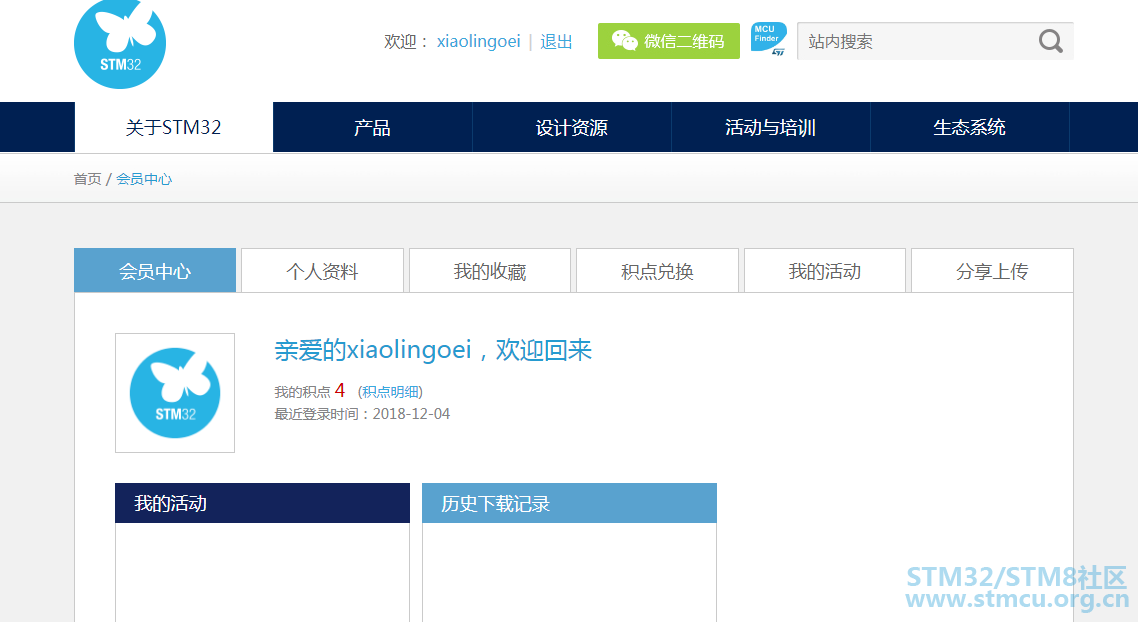This screenshot has width=1138, height=622.
Task: Open the 关于STM32 nav menu
Action: click(x=173, y=127)
